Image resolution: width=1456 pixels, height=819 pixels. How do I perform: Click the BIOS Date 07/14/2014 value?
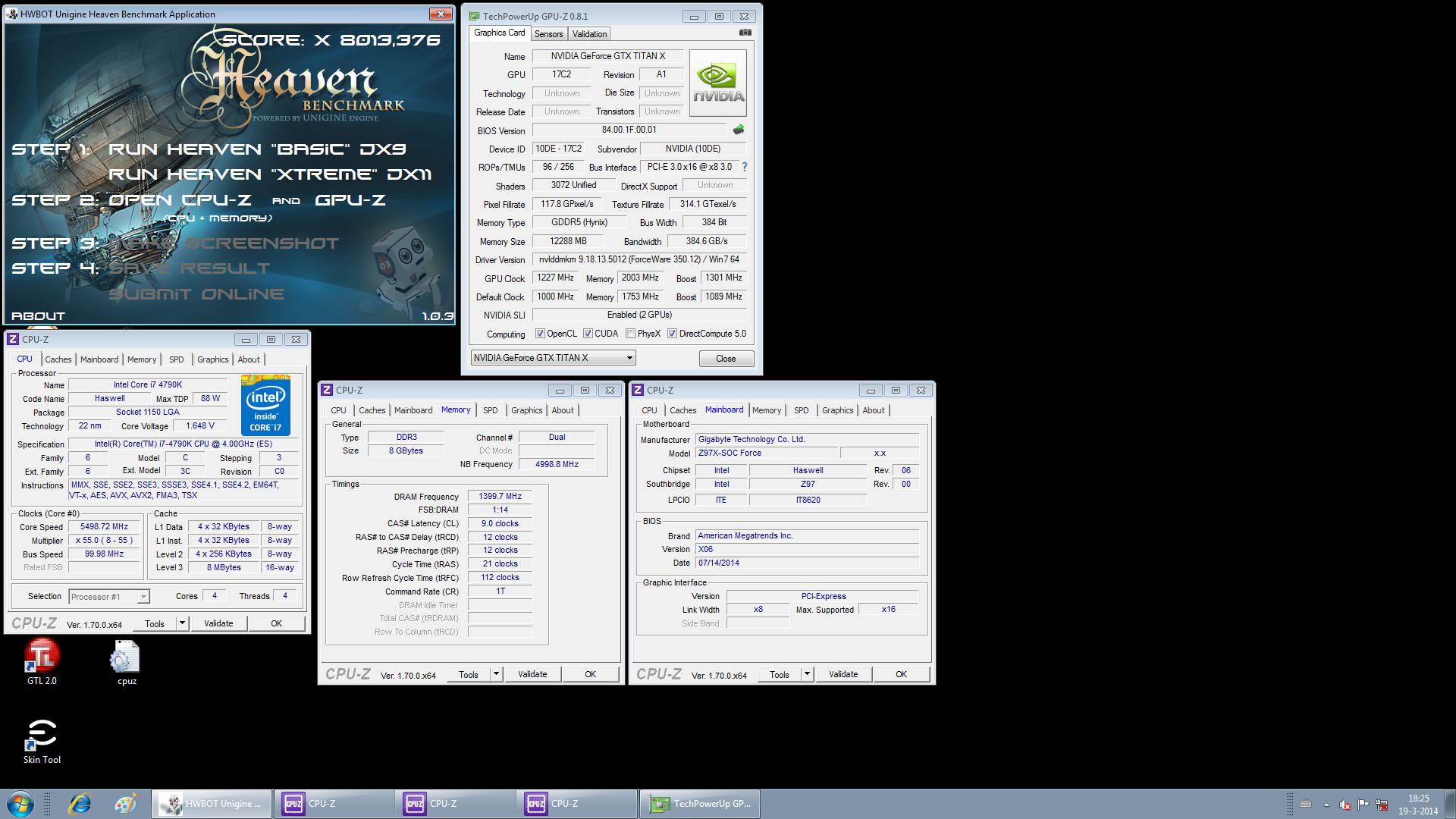(807, 563)
